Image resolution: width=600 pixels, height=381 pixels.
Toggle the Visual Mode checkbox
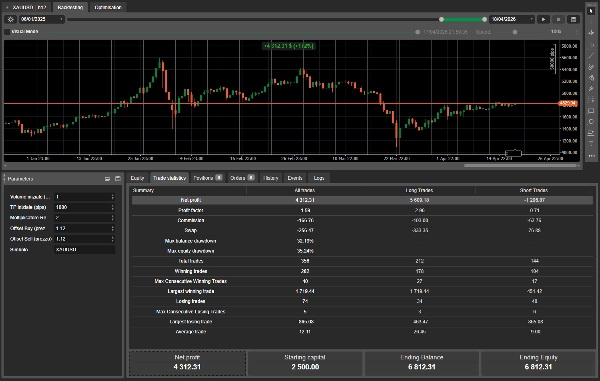click(x=7, y=32)
